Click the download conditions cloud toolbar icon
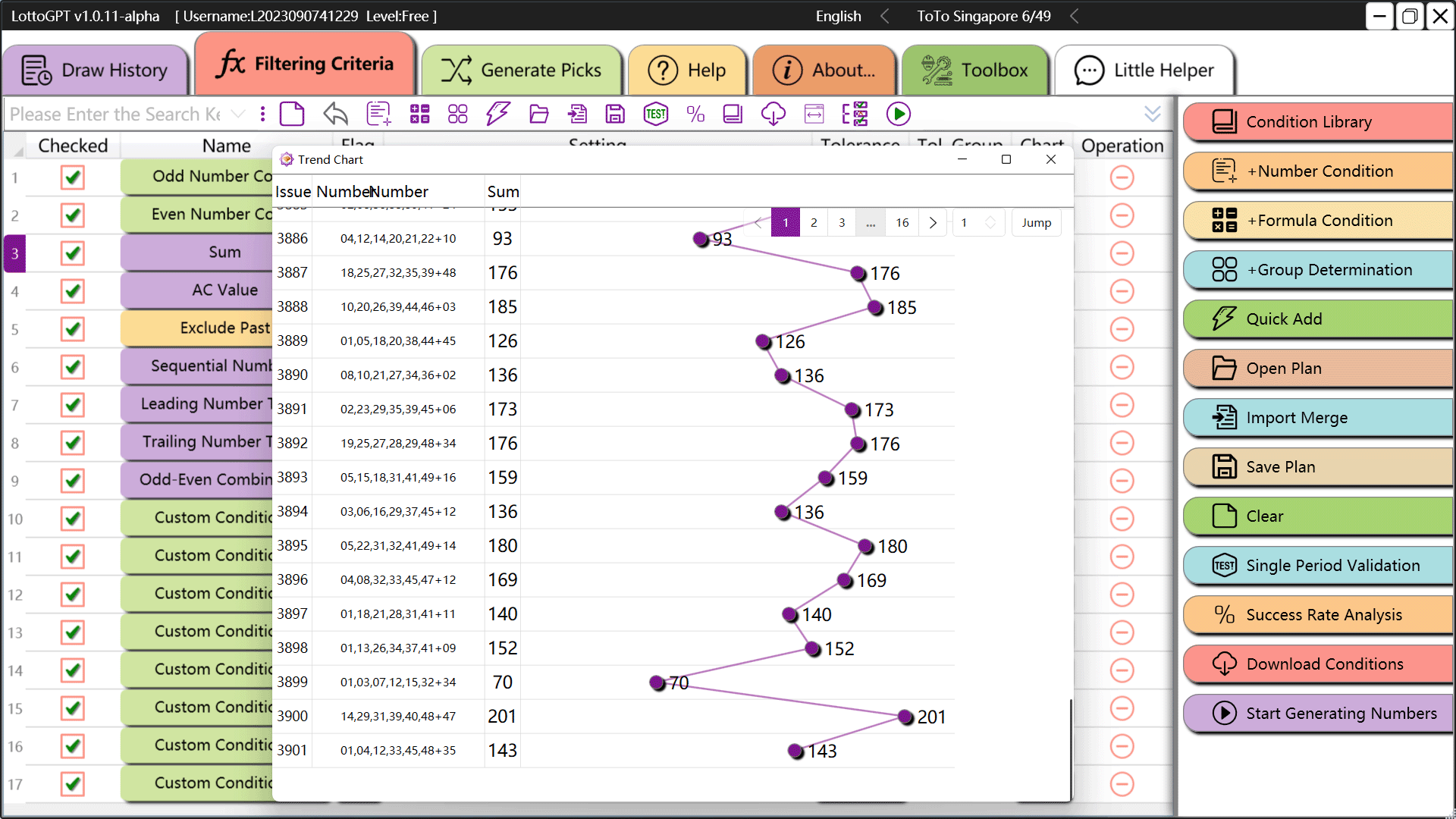The height and width of the screenshot is (819, 1456). click(x=773, y=115)
